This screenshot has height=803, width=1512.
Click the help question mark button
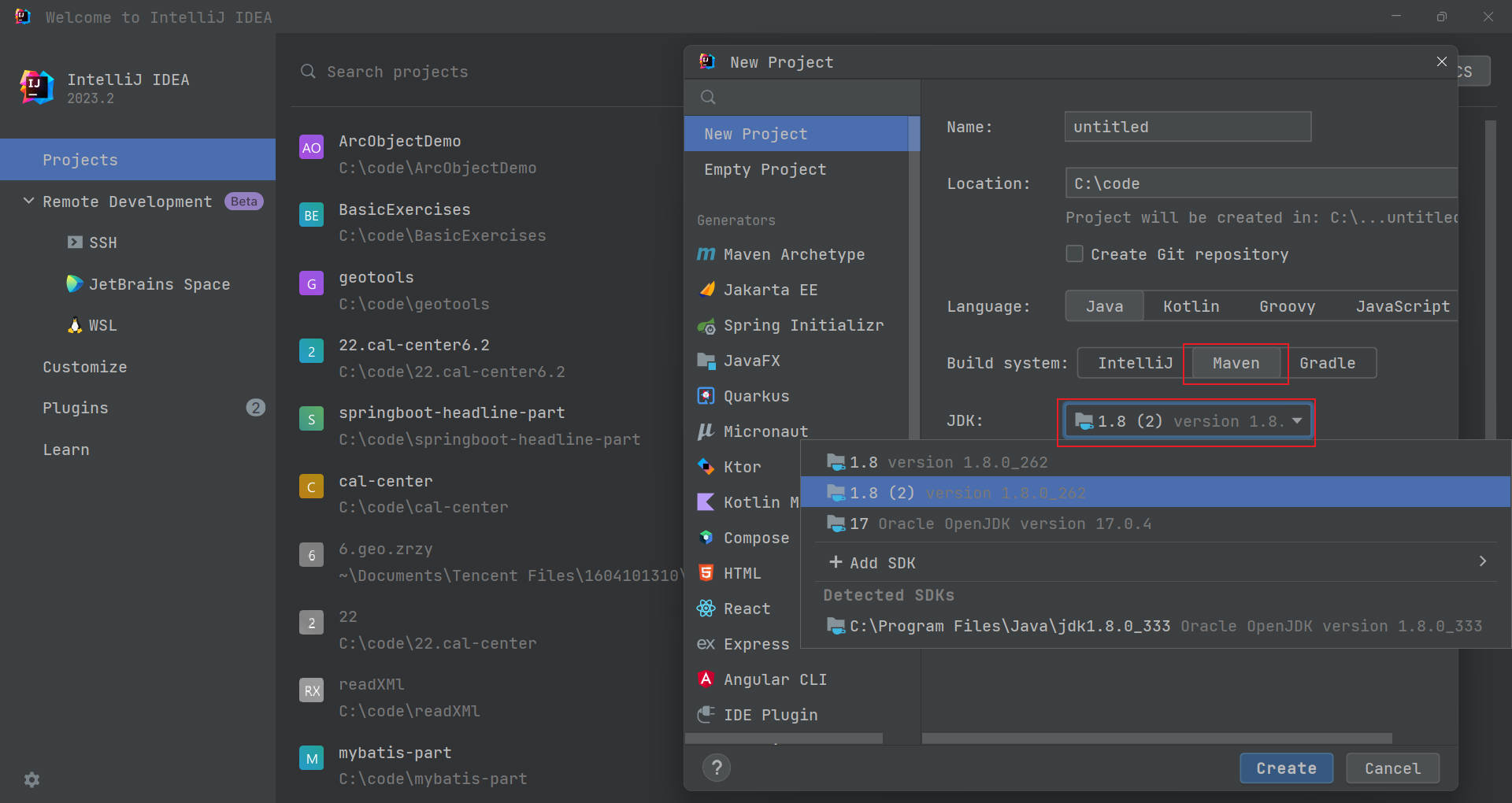(717, 768)
